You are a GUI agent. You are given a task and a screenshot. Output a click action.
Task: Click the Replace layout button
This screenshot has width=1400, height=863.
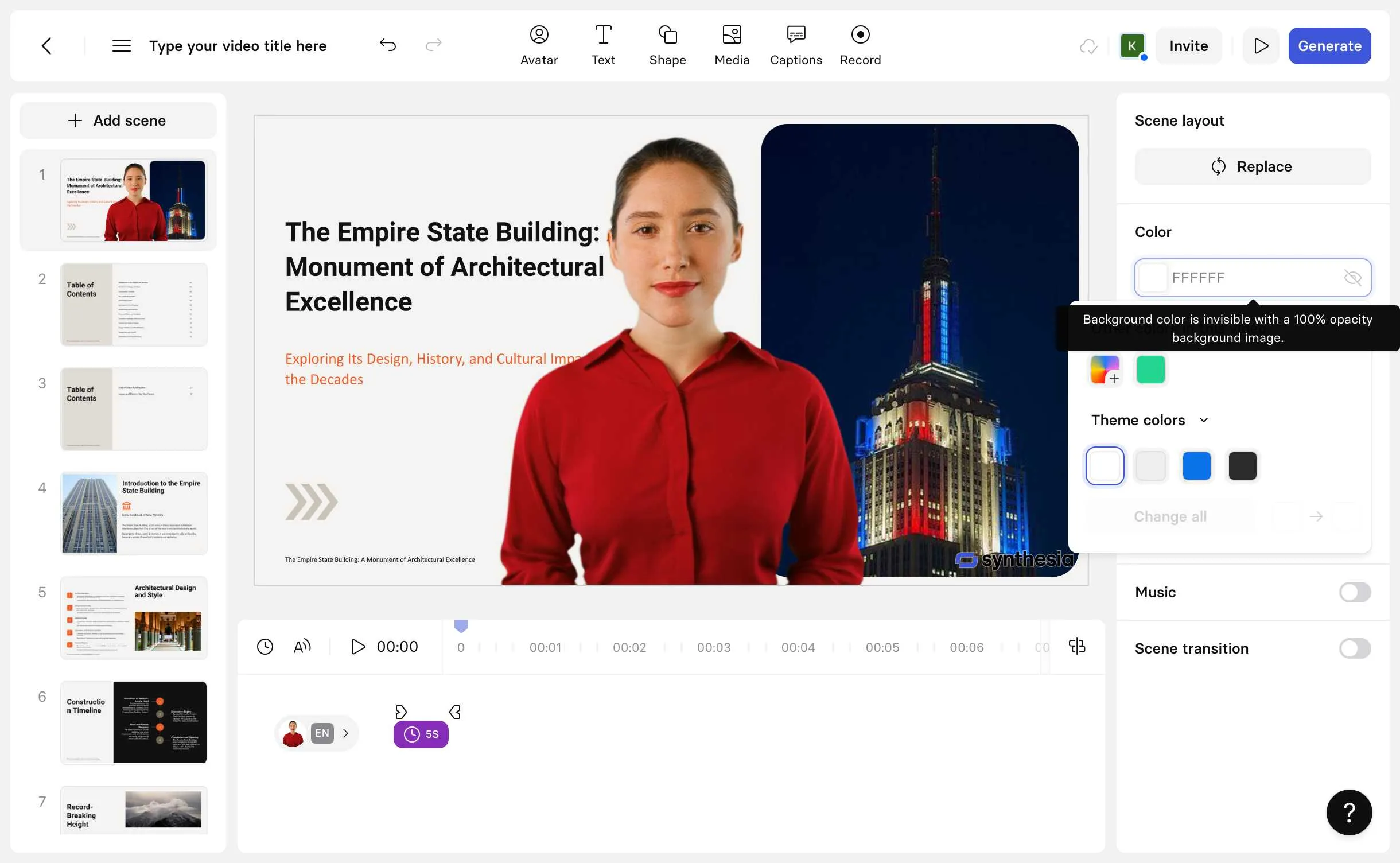[x=1253, y=166]
